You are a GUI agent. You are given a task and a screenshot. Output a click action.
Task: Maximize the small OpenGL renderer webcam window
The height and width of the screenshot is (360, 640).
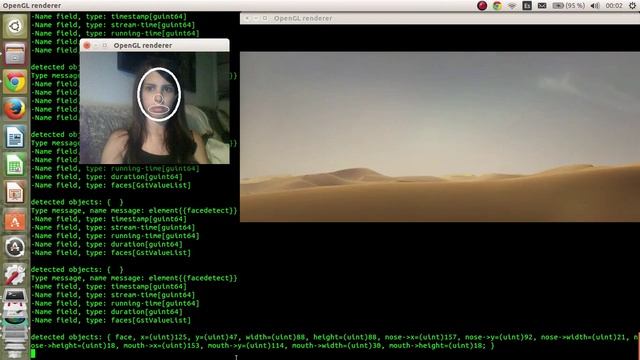tap(105, 45)
